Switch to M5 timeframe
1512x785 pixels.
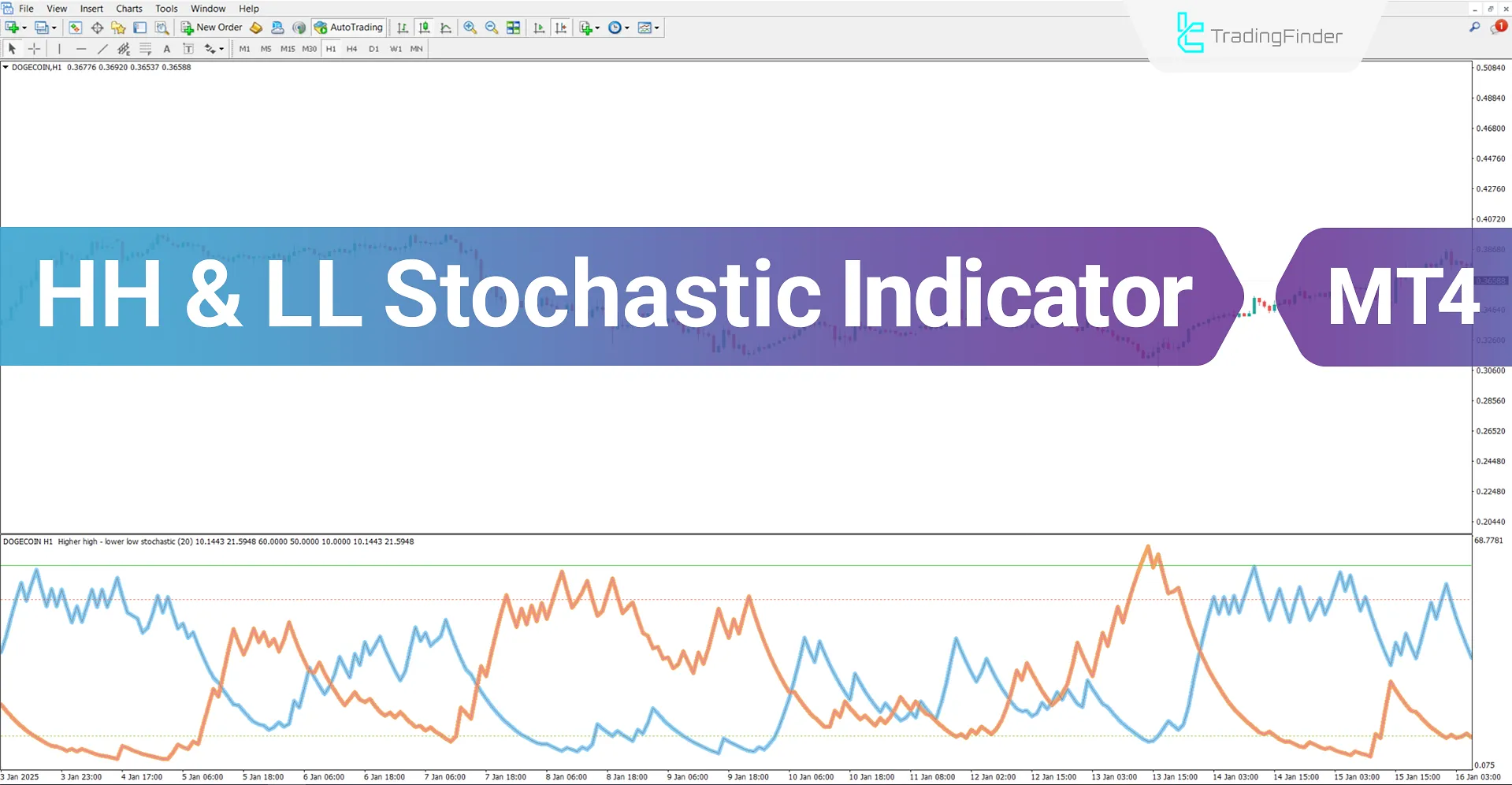pyautogui.click(x=266, y=49)
